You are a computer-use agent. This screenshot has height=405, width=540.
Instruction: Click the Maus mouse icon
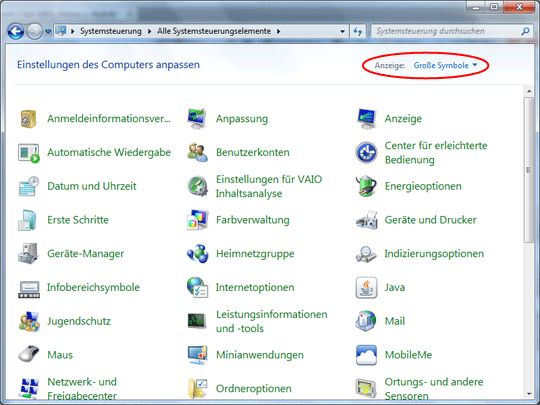(x=29, y=355)
